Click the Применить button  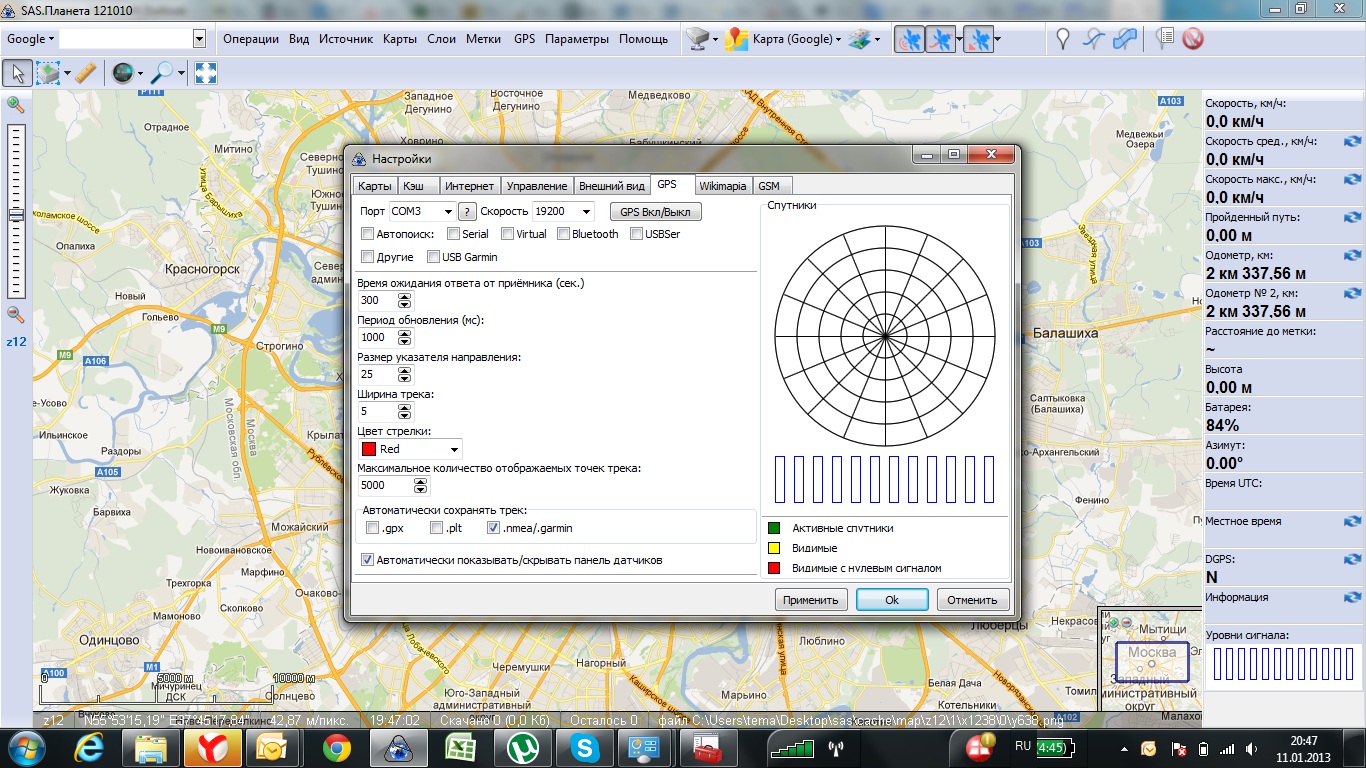811,600
